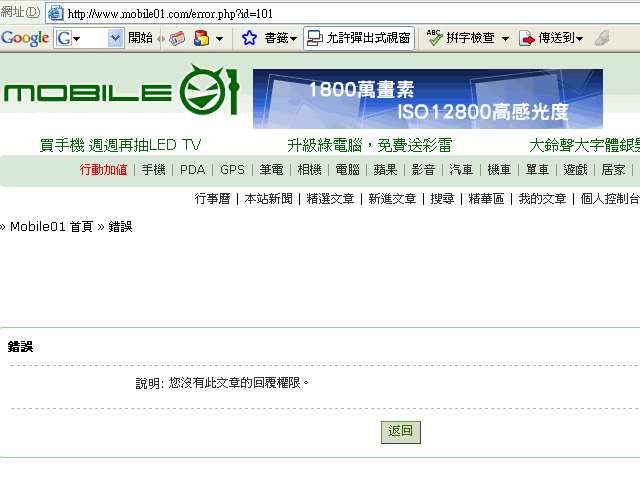Open the 傳送到 send-to menu

(x=551, y=38)
